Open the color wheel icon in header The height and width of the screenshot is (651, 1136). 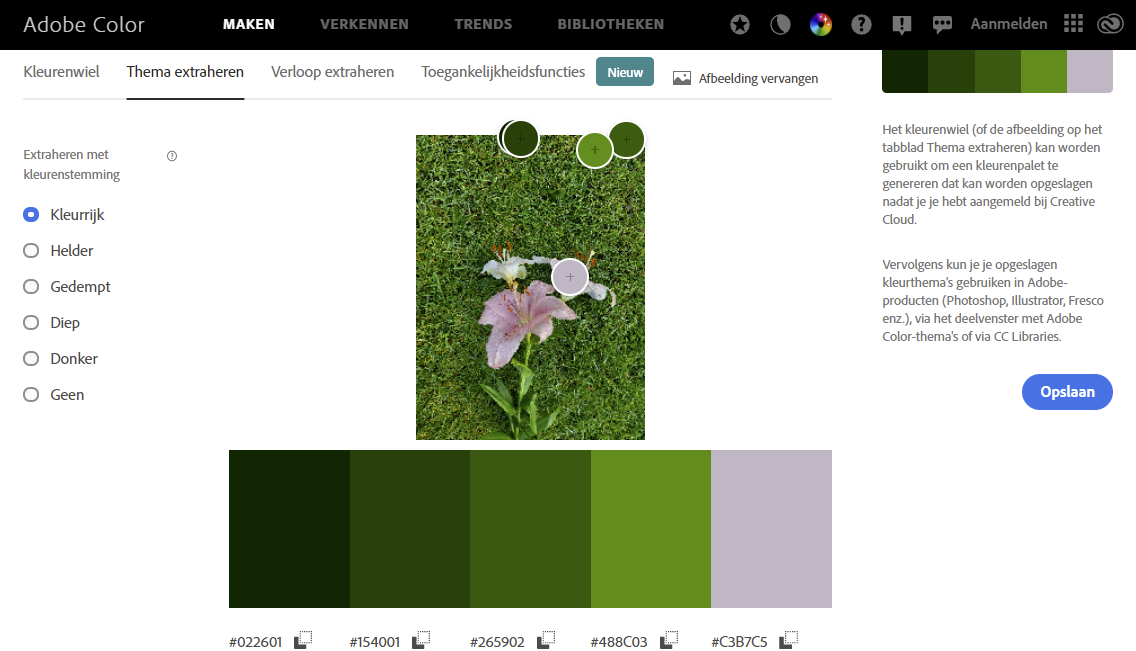pyautogui.click(x=820, y=25)
